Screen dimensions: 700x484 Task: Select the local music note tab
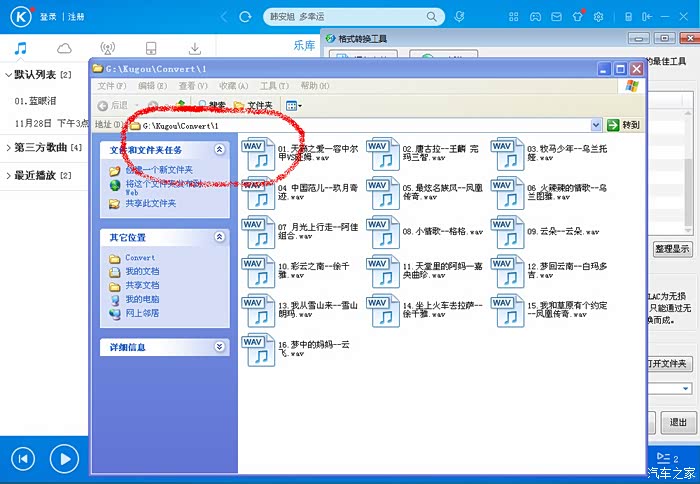coord(21,48)
